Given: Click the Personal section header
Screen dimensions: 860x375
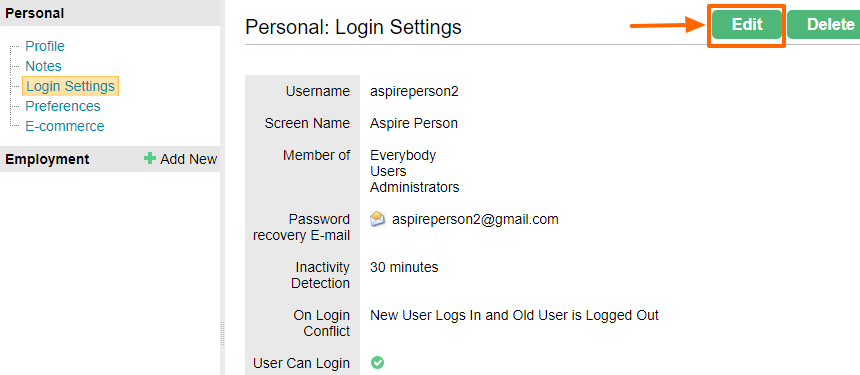Looking at the screenshot, I should pyautogui.click(x=35, y=13).
